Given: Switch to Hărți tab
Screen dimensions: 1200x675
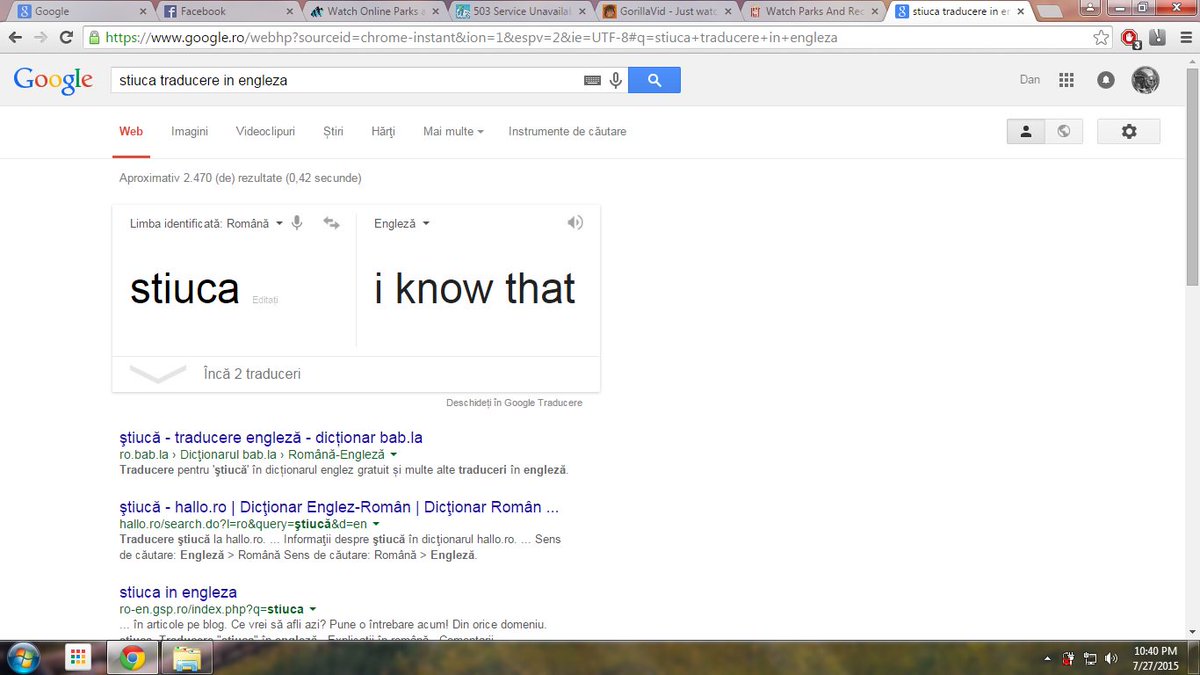Looking at the screenshot, I should click(383, 131).
